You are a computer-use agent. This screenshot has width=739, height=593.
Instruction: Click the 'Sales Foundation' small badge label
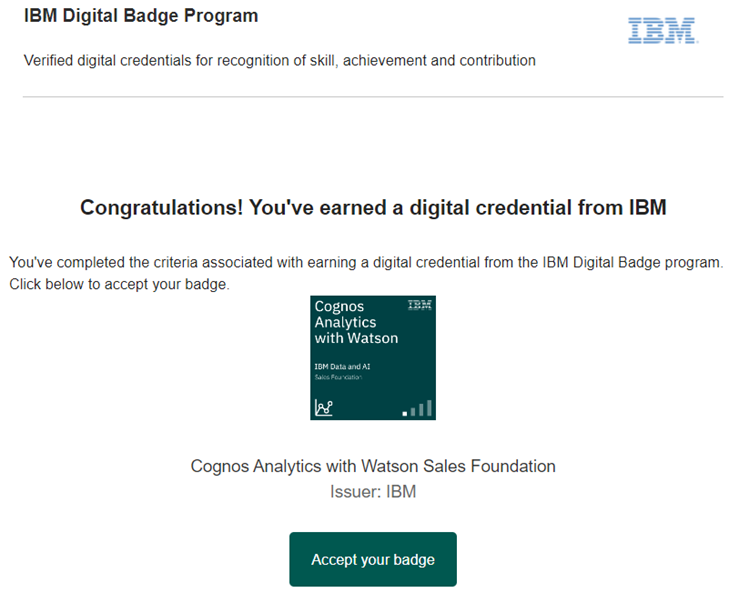pos(338,377)
